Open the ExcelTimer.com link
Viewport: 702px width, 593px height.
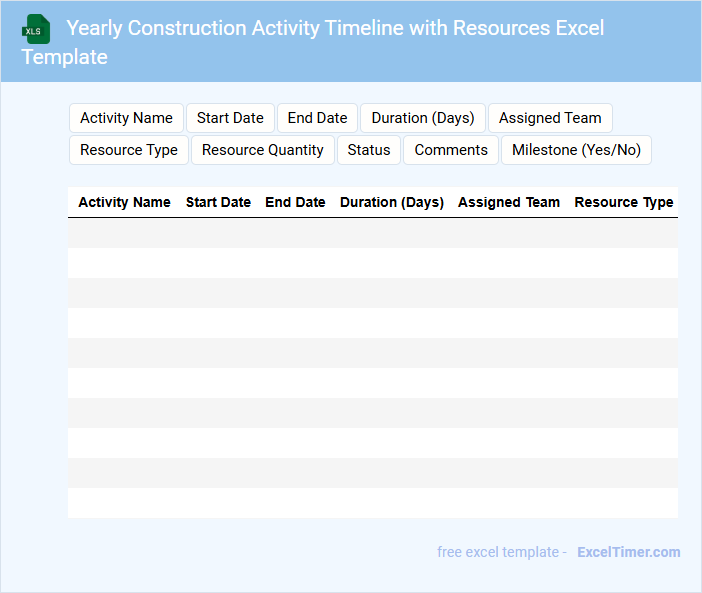(629, 552)
